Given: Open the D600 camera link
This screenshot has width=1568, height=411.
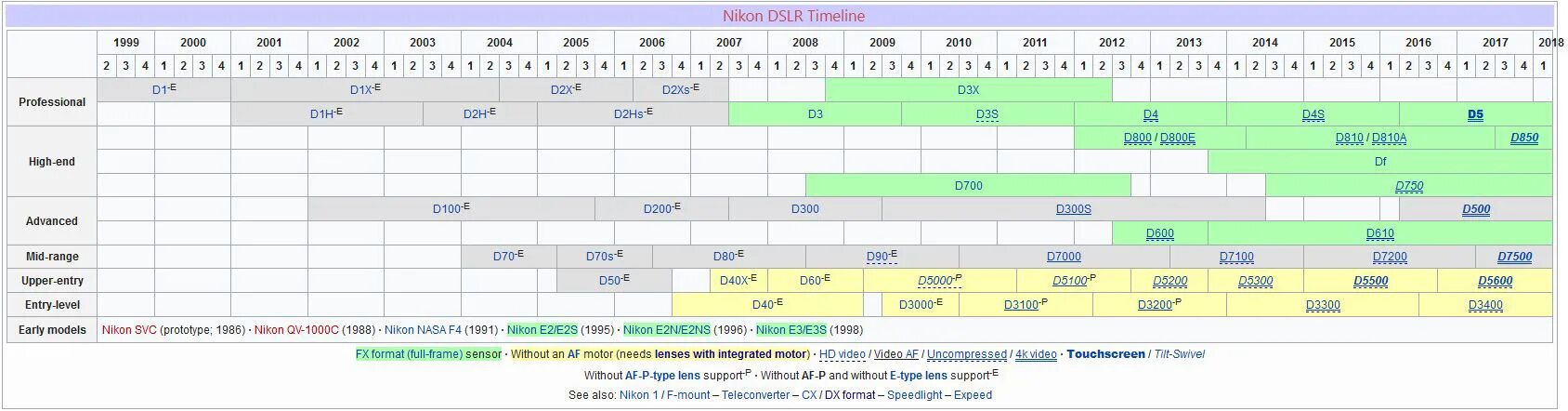Looking at the screenshot, I should click(1159, 233).
